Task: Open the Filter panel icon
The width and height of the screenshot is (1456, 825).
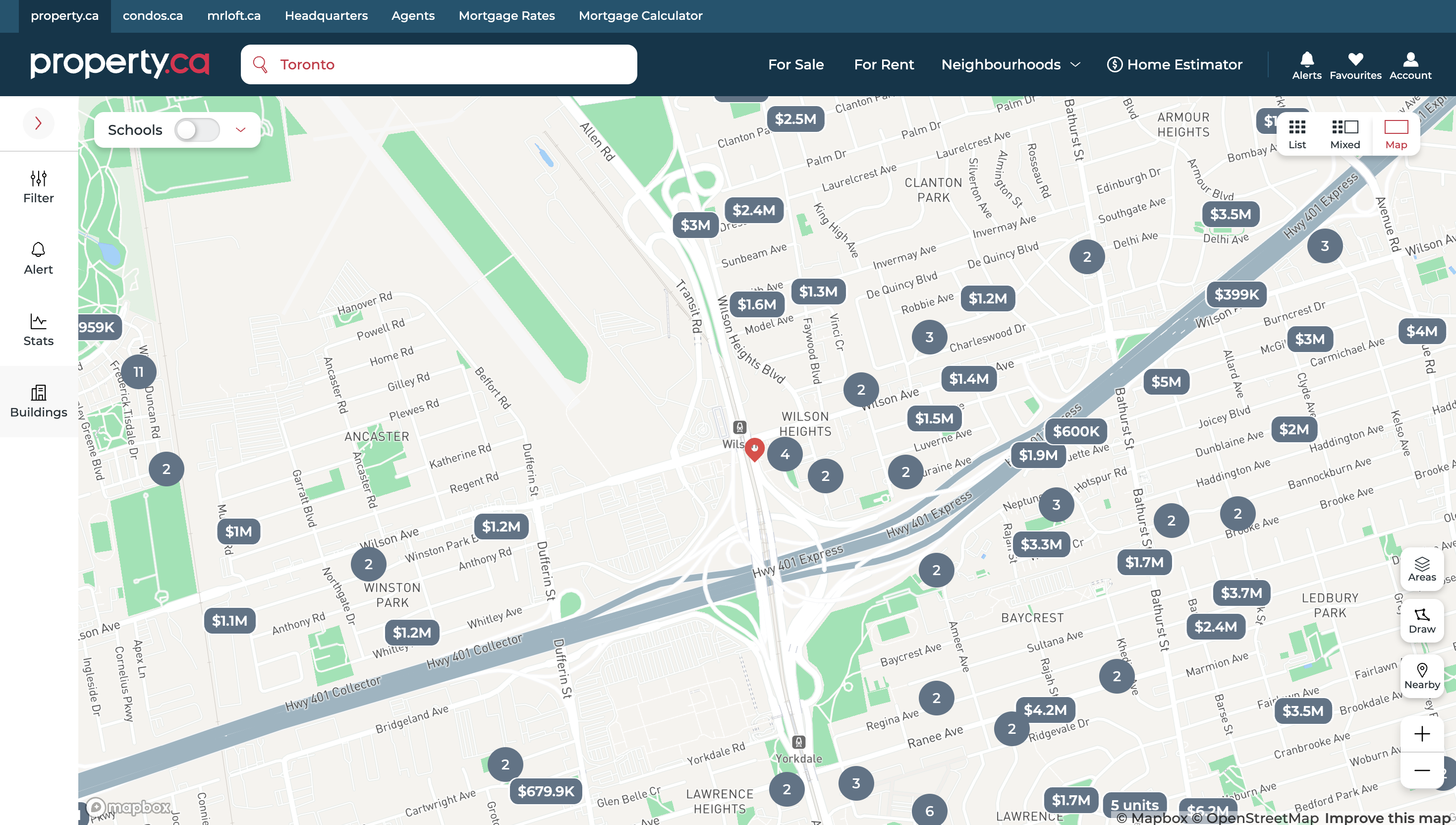Action: [x=39, y=187]
